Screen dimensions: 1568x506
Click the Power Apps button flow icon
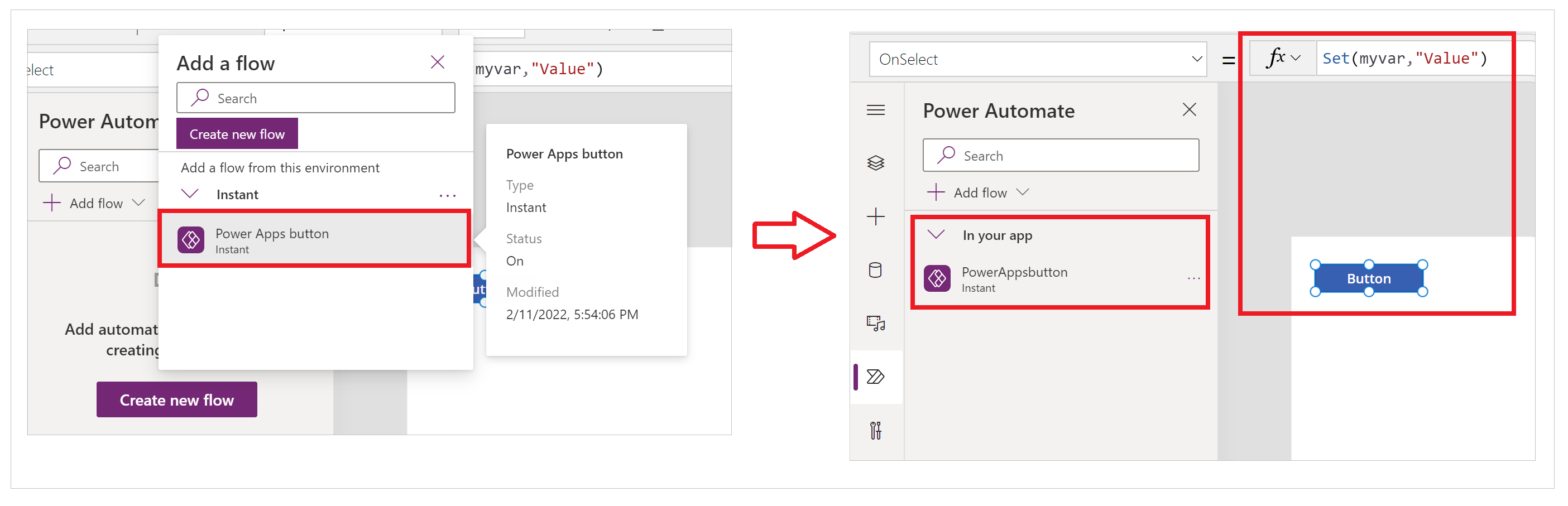point(190,240)
